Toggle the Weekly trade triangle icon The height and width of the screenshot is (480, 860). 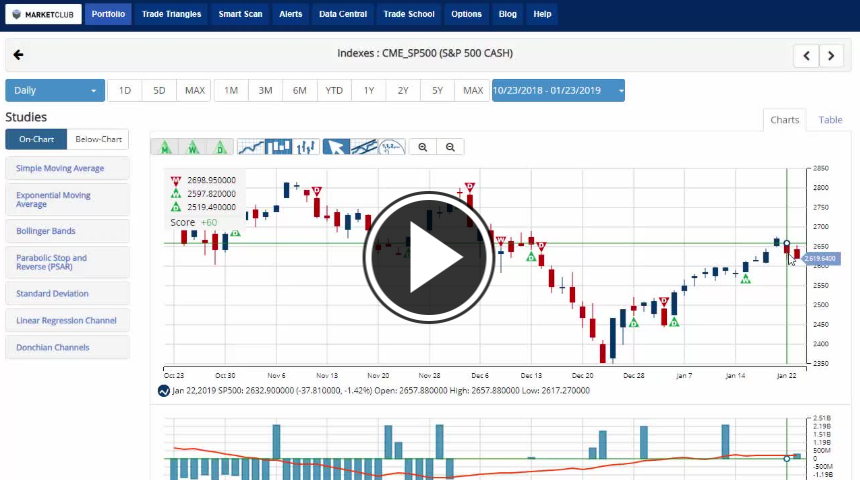(192, 147)
